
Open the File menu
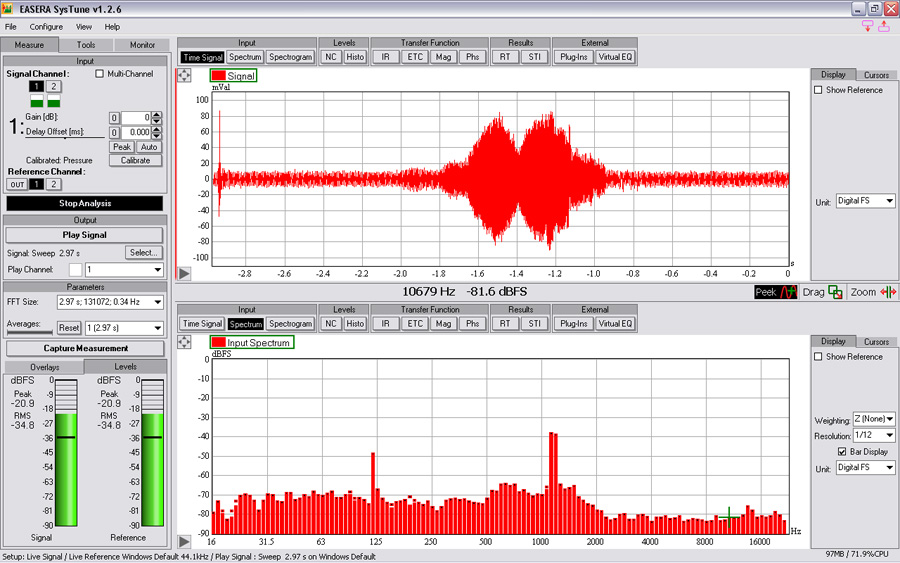[11, 27]
